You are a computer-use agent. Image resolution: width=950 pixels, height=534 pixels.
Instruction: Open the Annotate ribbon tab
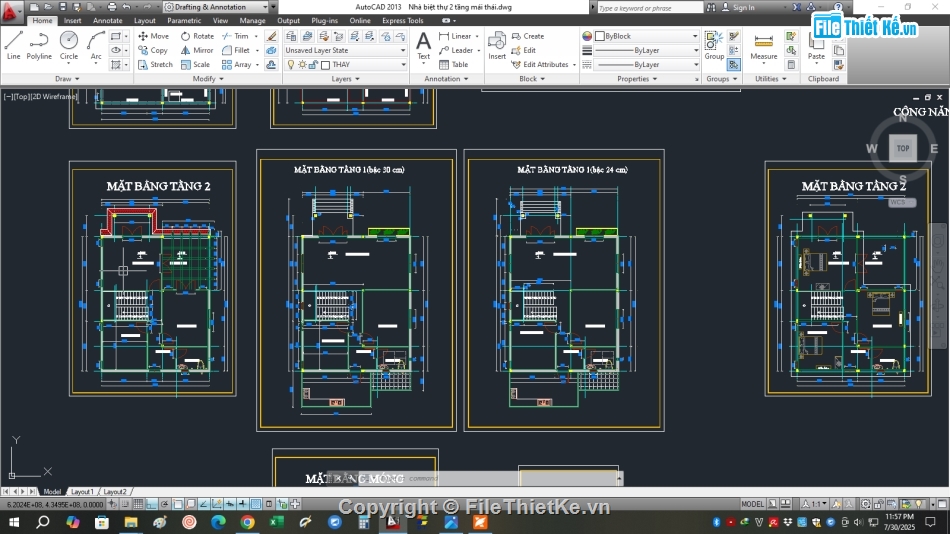point(107,21)
